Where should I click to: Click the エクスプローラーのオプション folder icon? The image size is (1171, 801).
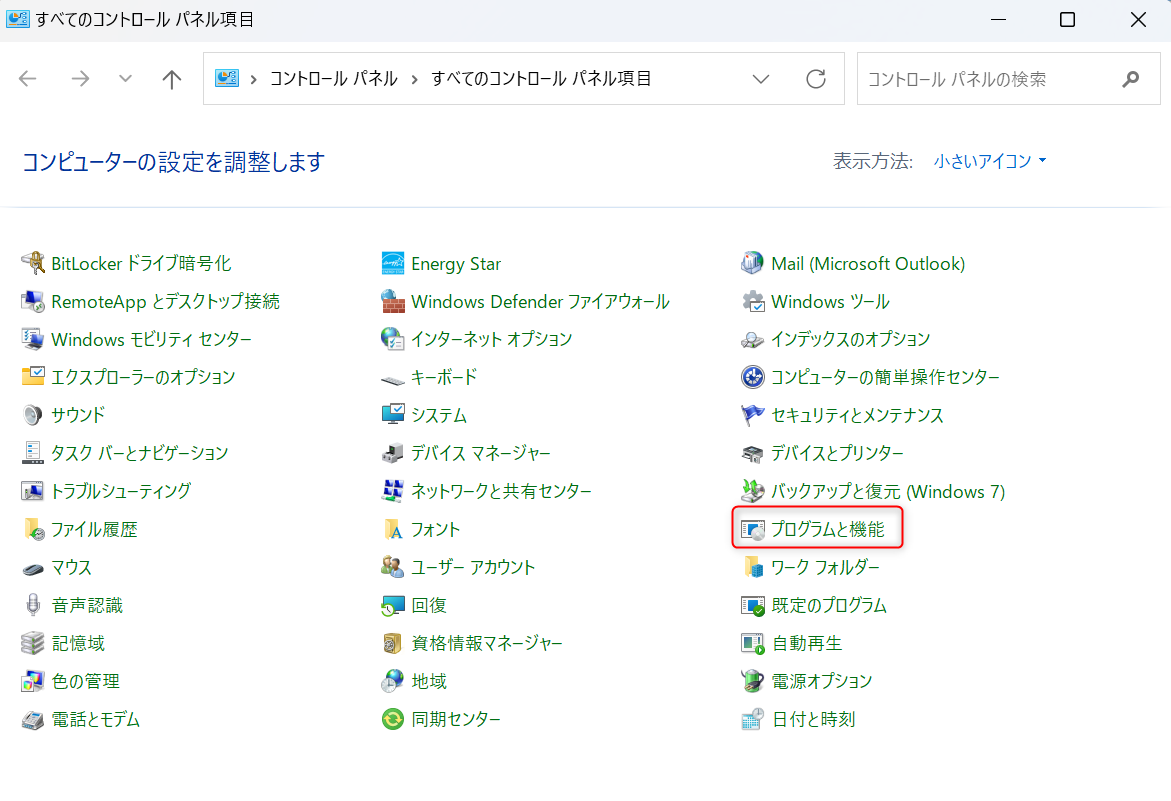pos(32,377)
